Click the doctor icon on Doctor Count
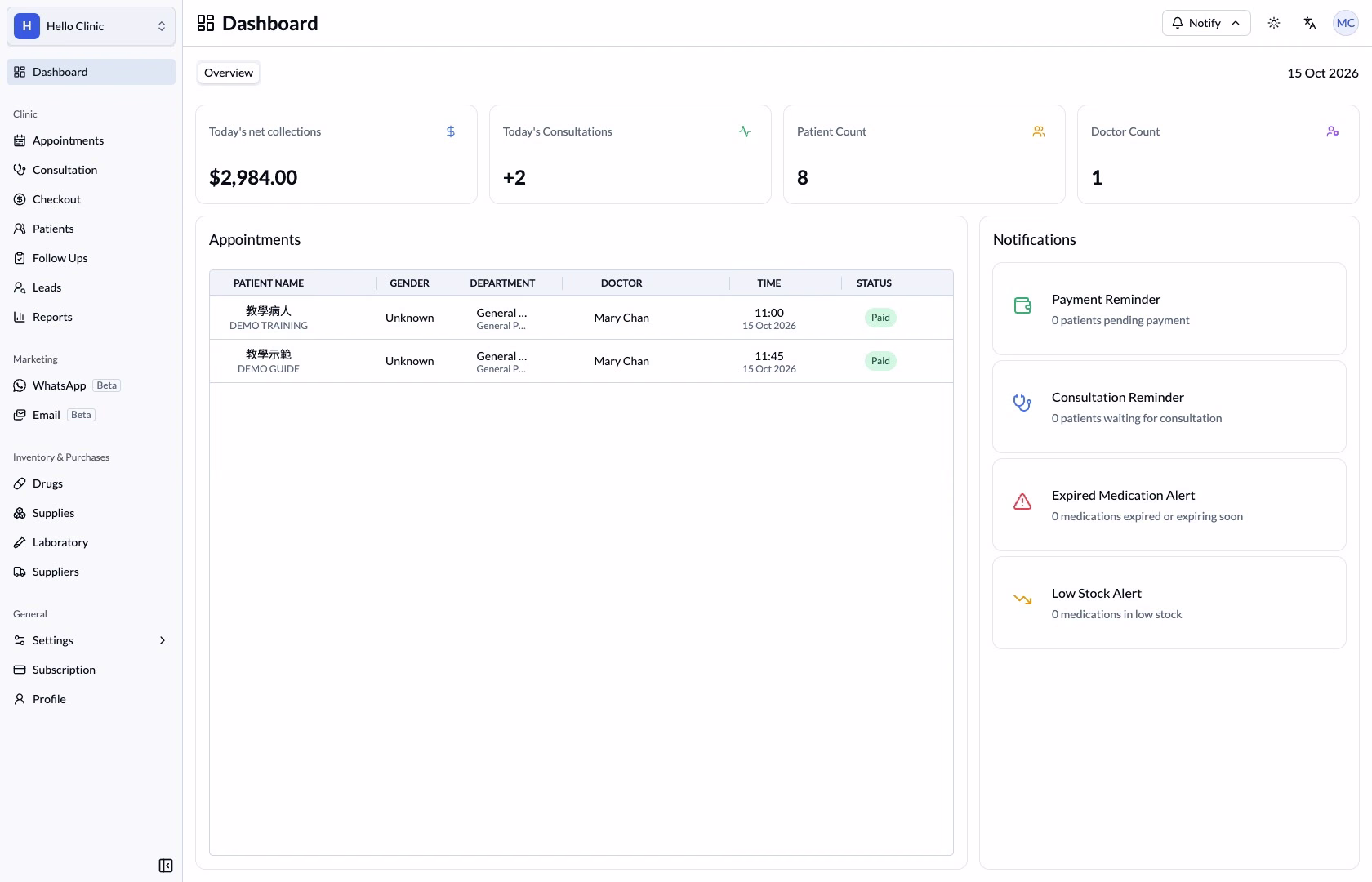The width and height of the screenshot is (1372, 882). click(x=1333, y=131)
